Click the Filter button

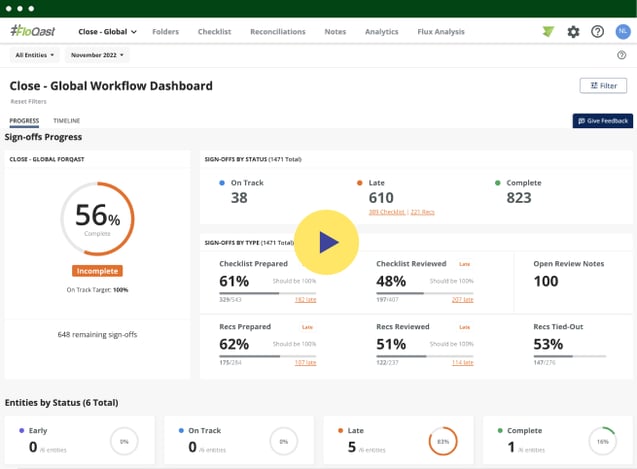(x=603, y=86)
